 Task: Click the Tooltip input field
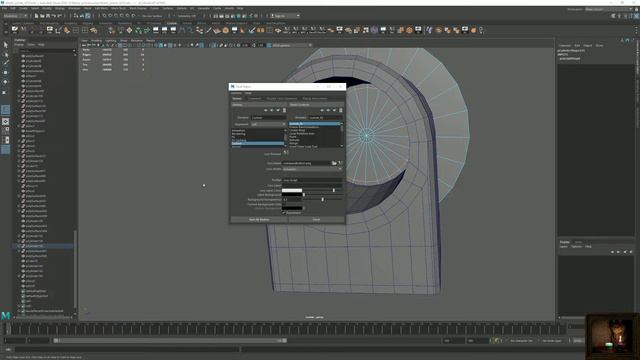312,180
